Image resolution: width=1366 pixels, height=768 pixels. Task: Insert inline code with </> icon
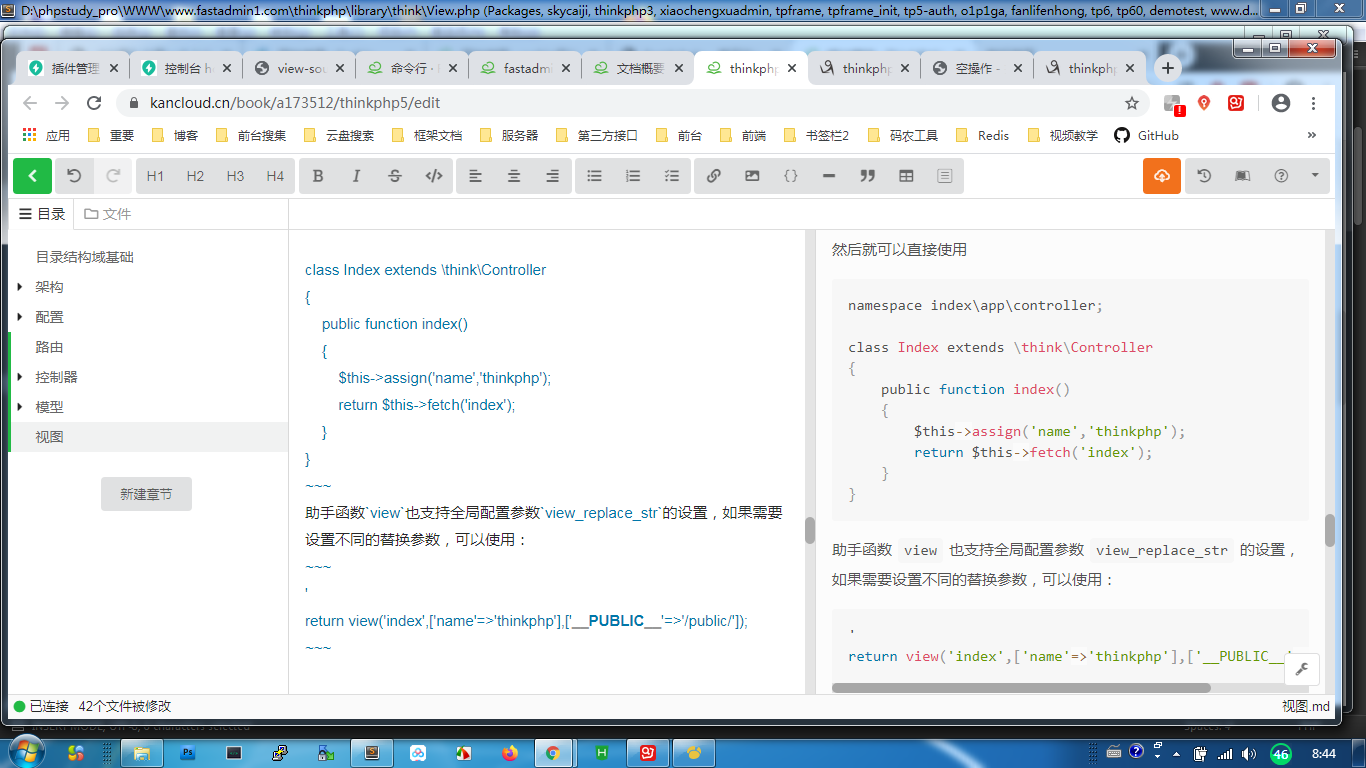pyautogui.click(x=434, y=176)
